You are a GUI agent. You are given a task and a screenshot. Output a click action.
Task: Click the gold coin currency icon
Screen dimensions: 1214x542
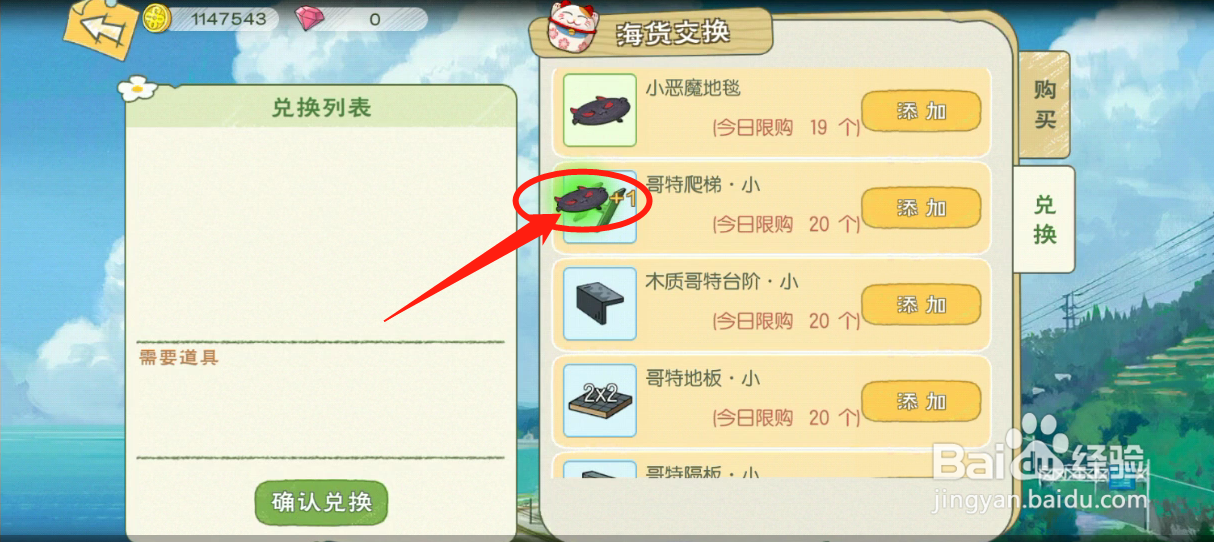[x=157, y=18]
